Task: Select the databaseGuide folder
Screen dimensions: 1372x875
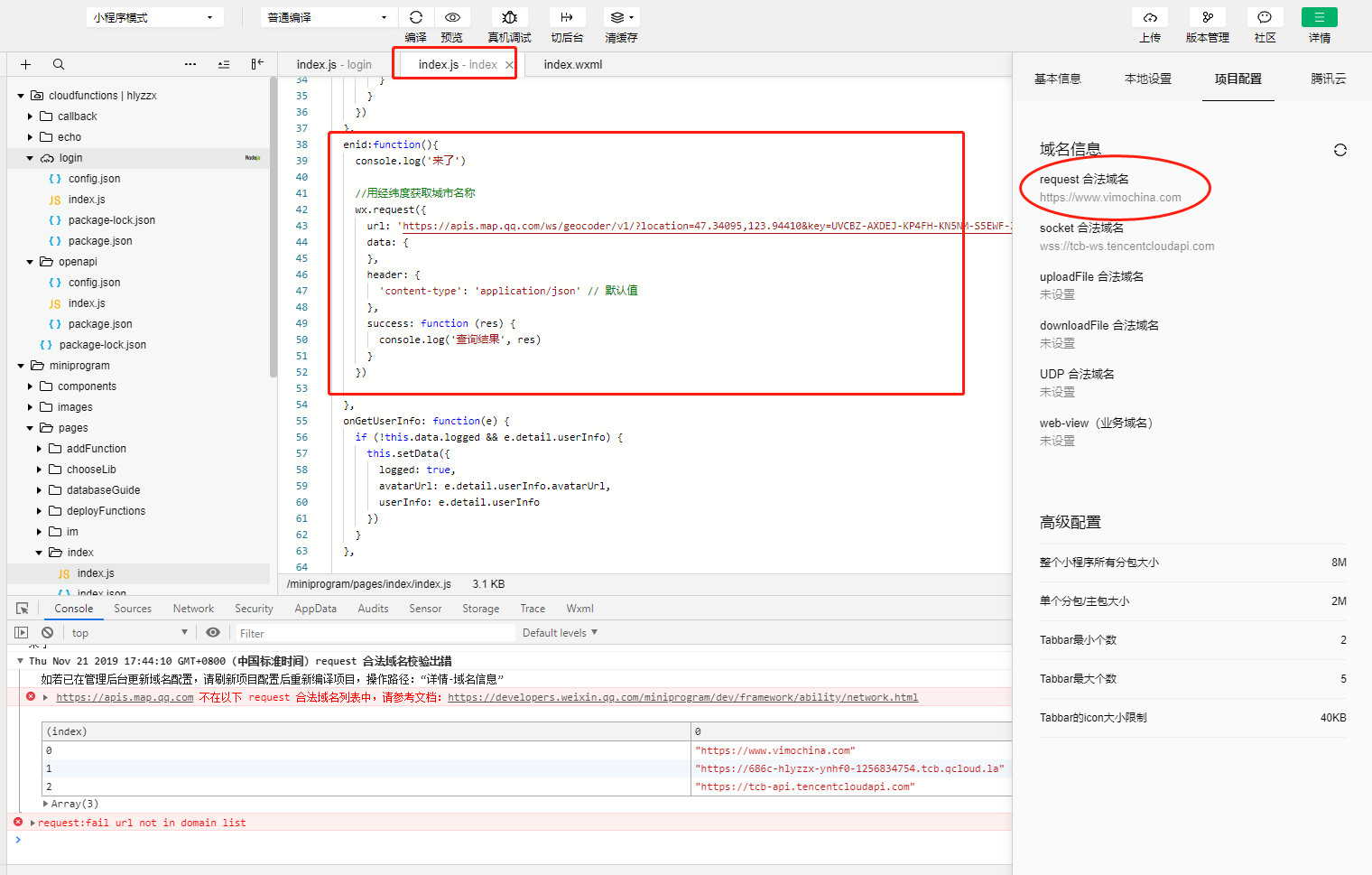Action: click(103, 490)
